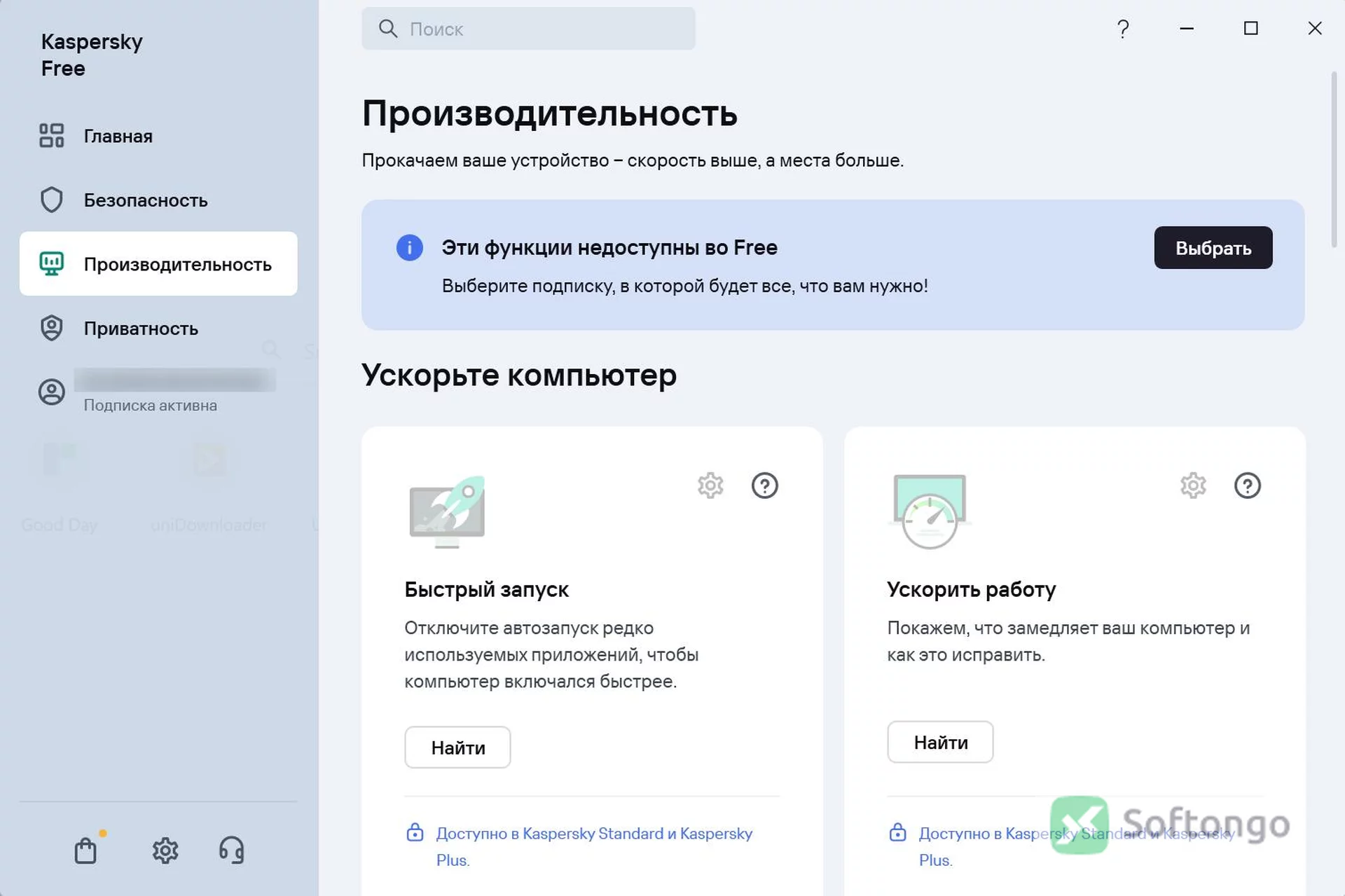
Task: Click the help question mark in title bar
Action: [x=1123, y=29]
